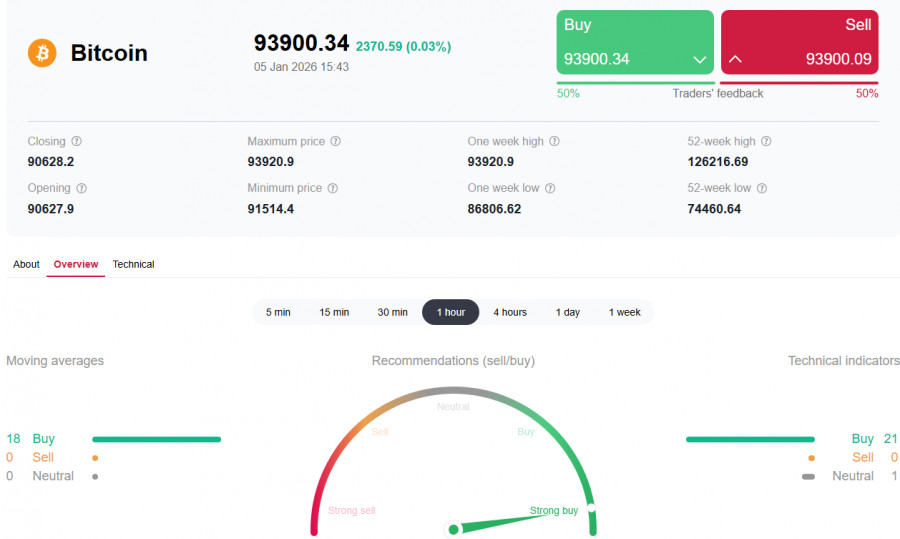The image size is (900, 539).
Task: Click Technical indicators Neutral row label
Action: (x=853, y=476)
